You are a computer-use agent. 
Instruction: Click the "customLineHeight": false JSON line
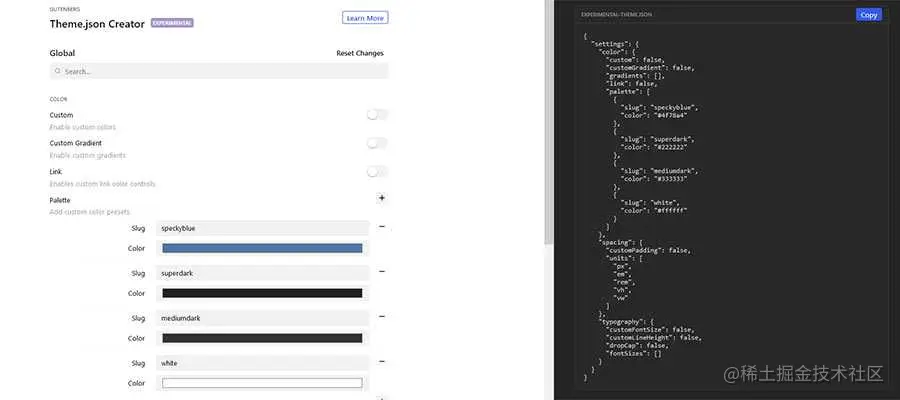pyautogui.click(x=654, y=337)
